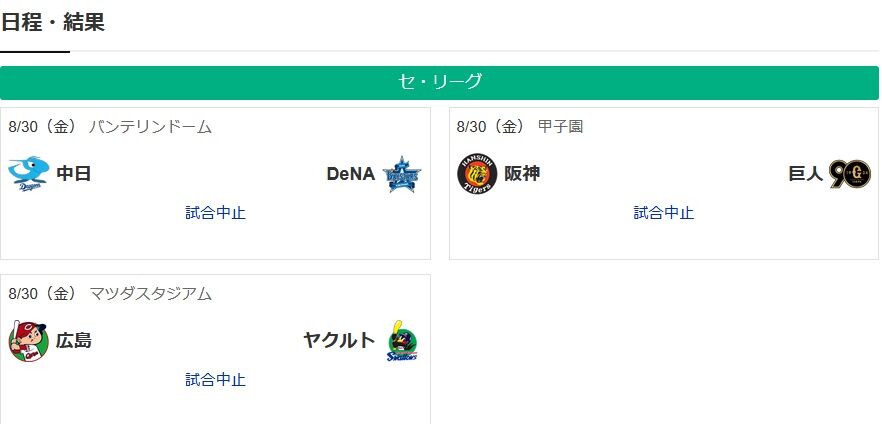The image size is (882, 424).
Task: Click the バンテリンドーム game date header
Action: coord(110,127)
